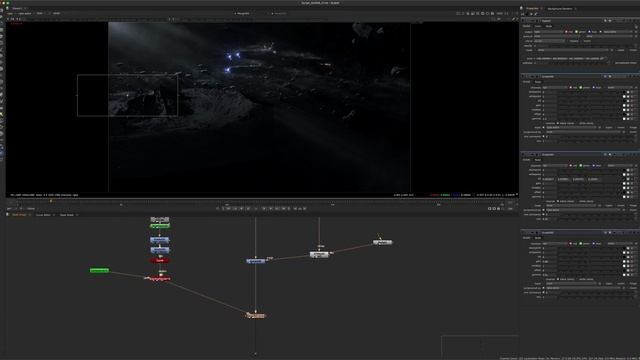Toggle red checkbox in second panel channels row
Image resolution: width=640 pixels, height=360 pixels.
click(571, 87)
